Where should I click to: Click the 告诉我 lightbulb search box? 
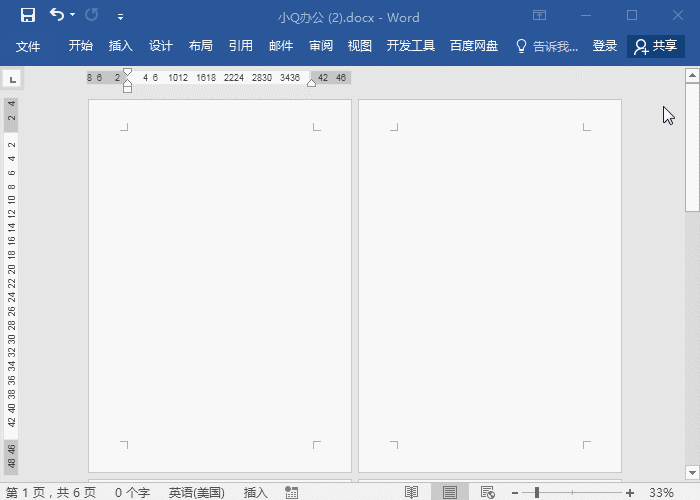tap(547, 46)
